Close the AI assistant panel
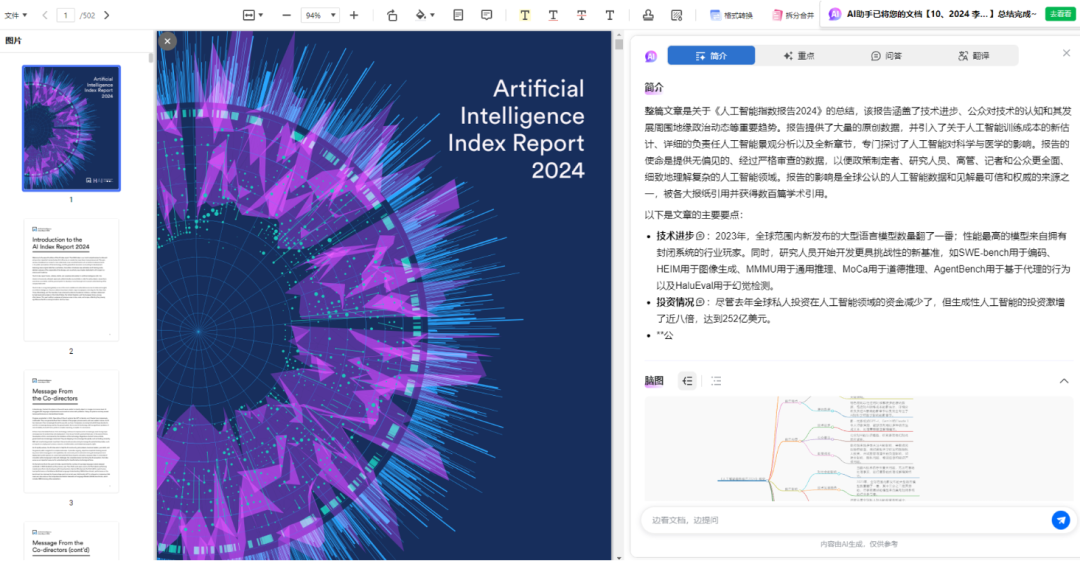 tap(1066, 53)
